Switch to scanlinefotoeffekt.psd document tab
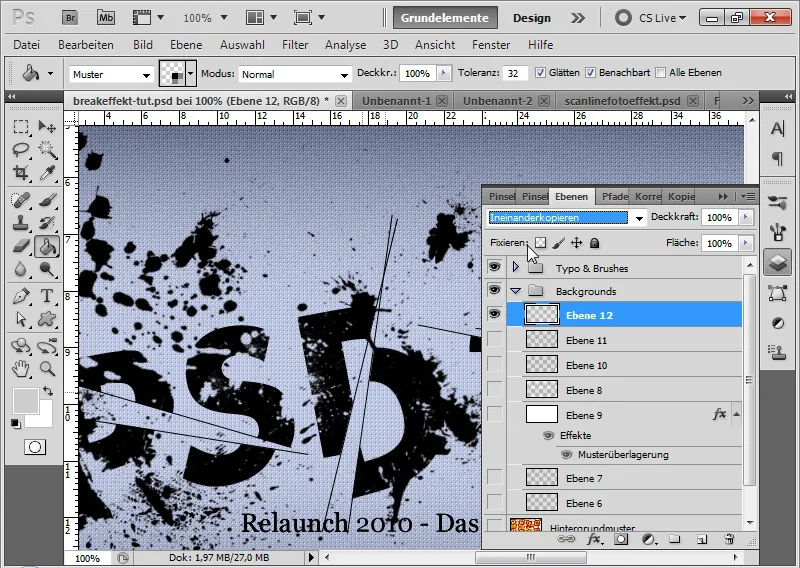 tap(622, 101)
